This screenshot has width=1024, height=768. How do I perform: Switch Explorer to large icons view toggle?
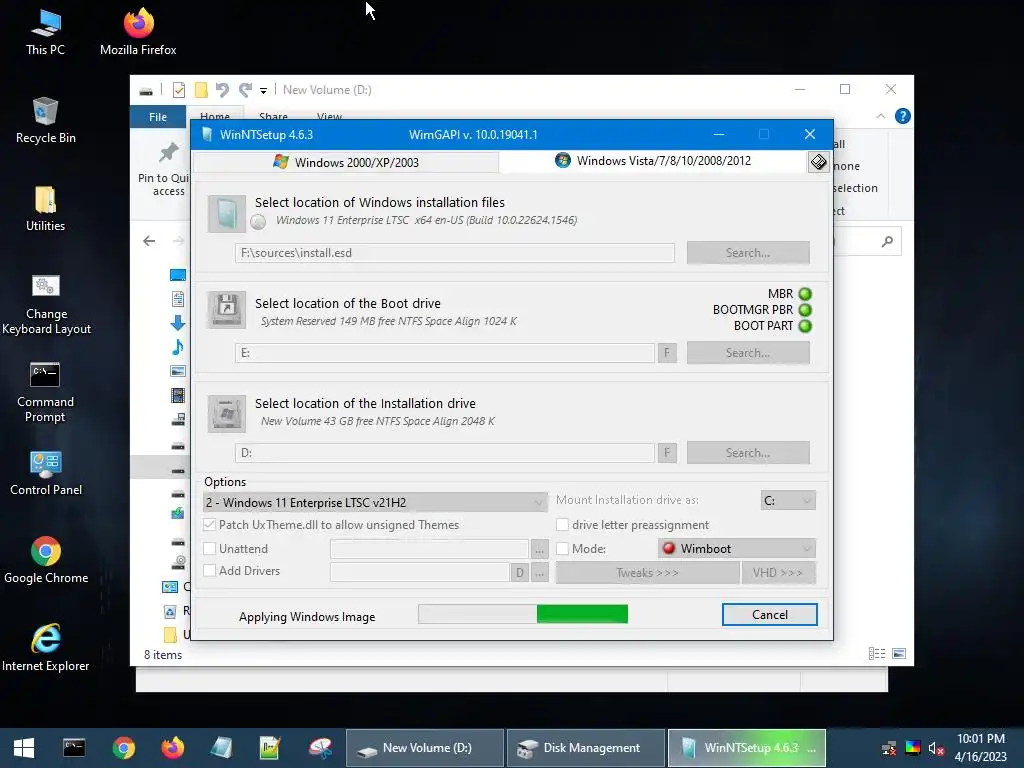pos(899,654)
